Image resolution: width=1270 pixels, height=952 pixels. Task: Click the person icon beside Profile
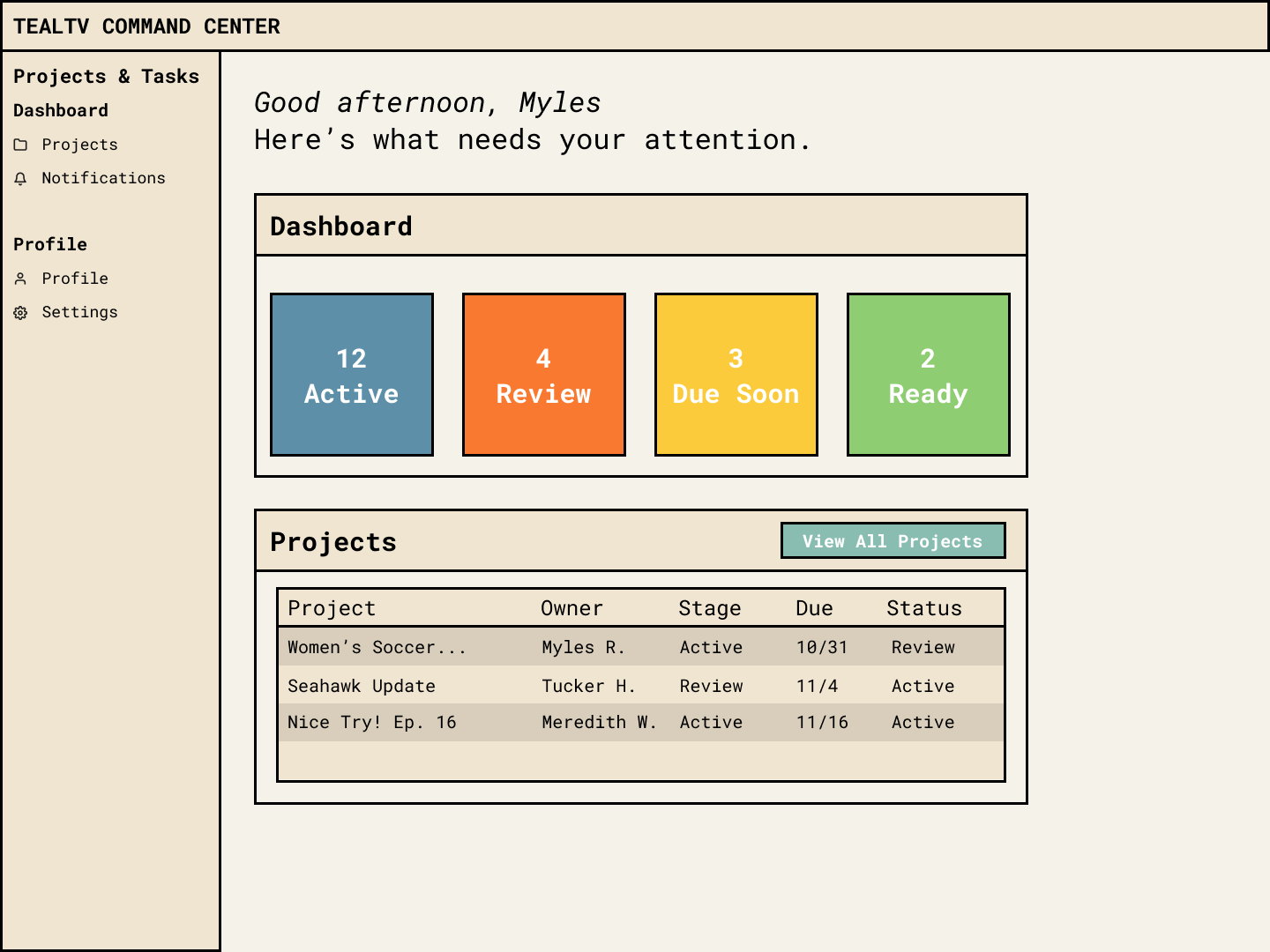point(20,279)
